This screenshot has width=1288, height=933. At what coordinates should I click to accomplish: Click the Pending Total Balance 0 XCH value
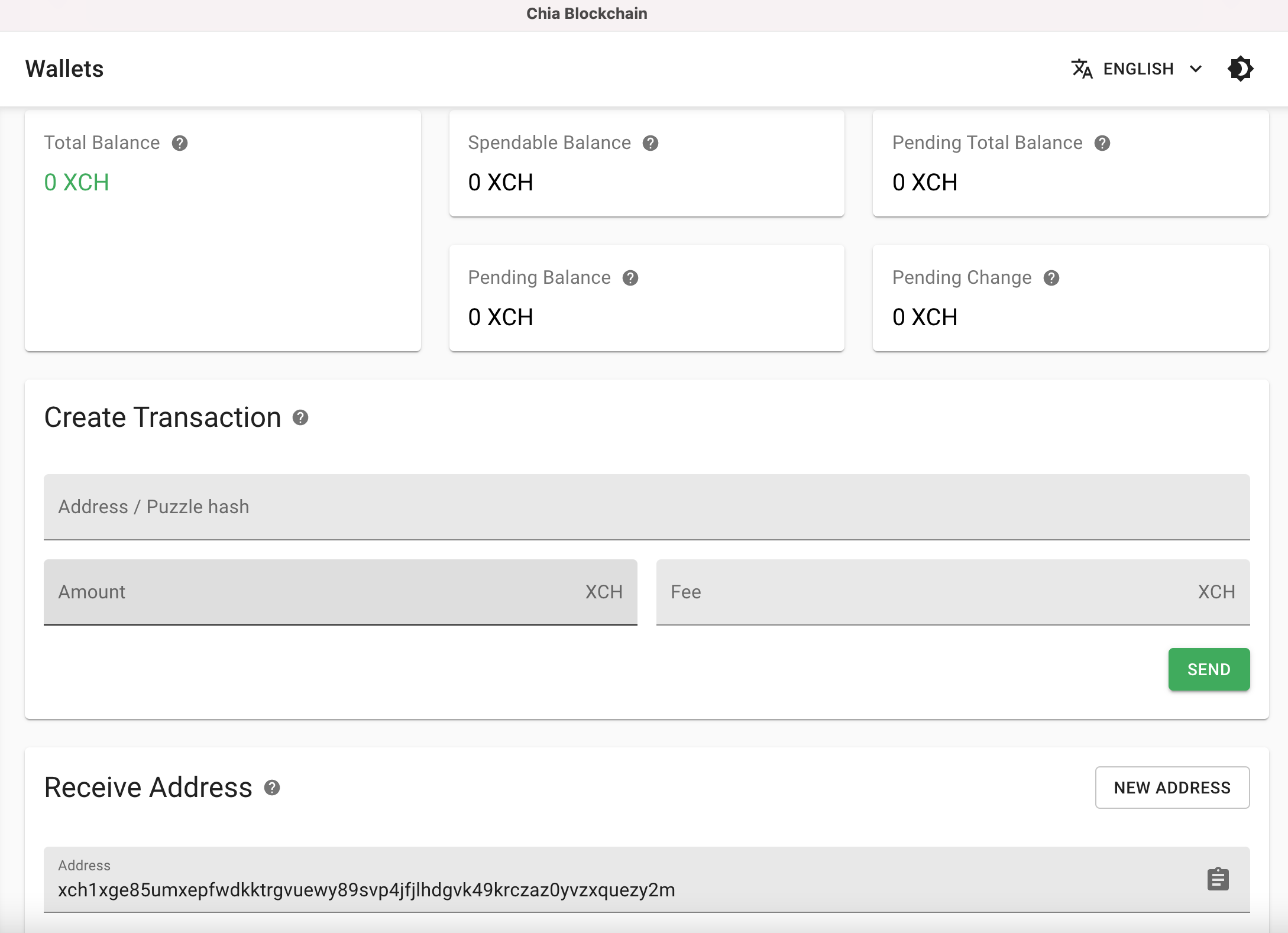(925, 182)
